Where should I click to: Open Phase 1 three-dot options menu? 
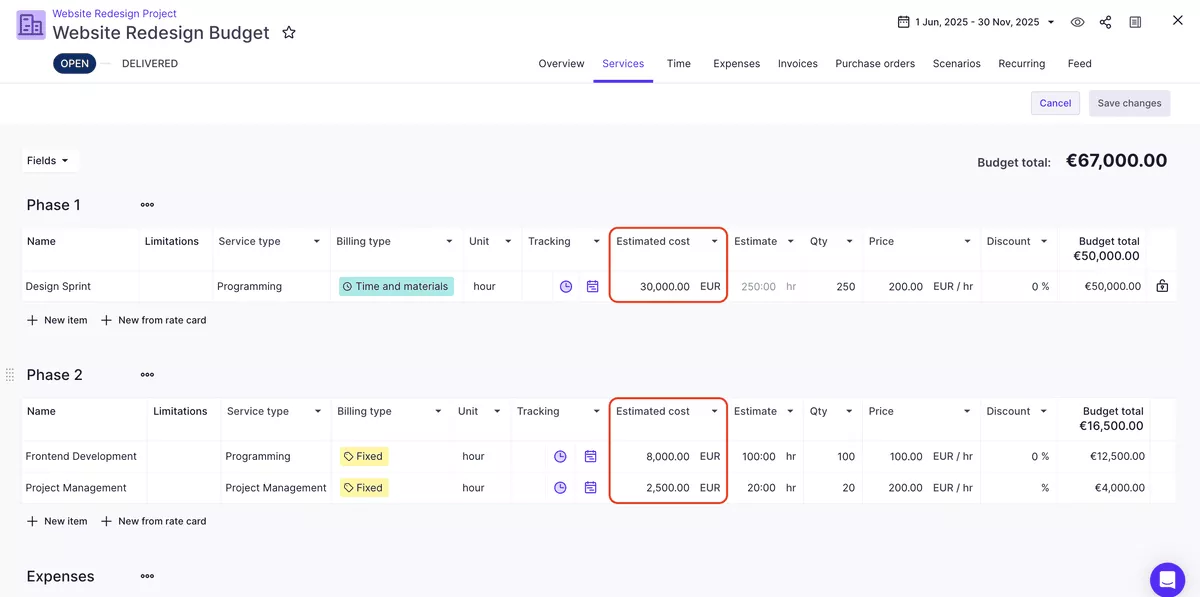click(147, 205)
